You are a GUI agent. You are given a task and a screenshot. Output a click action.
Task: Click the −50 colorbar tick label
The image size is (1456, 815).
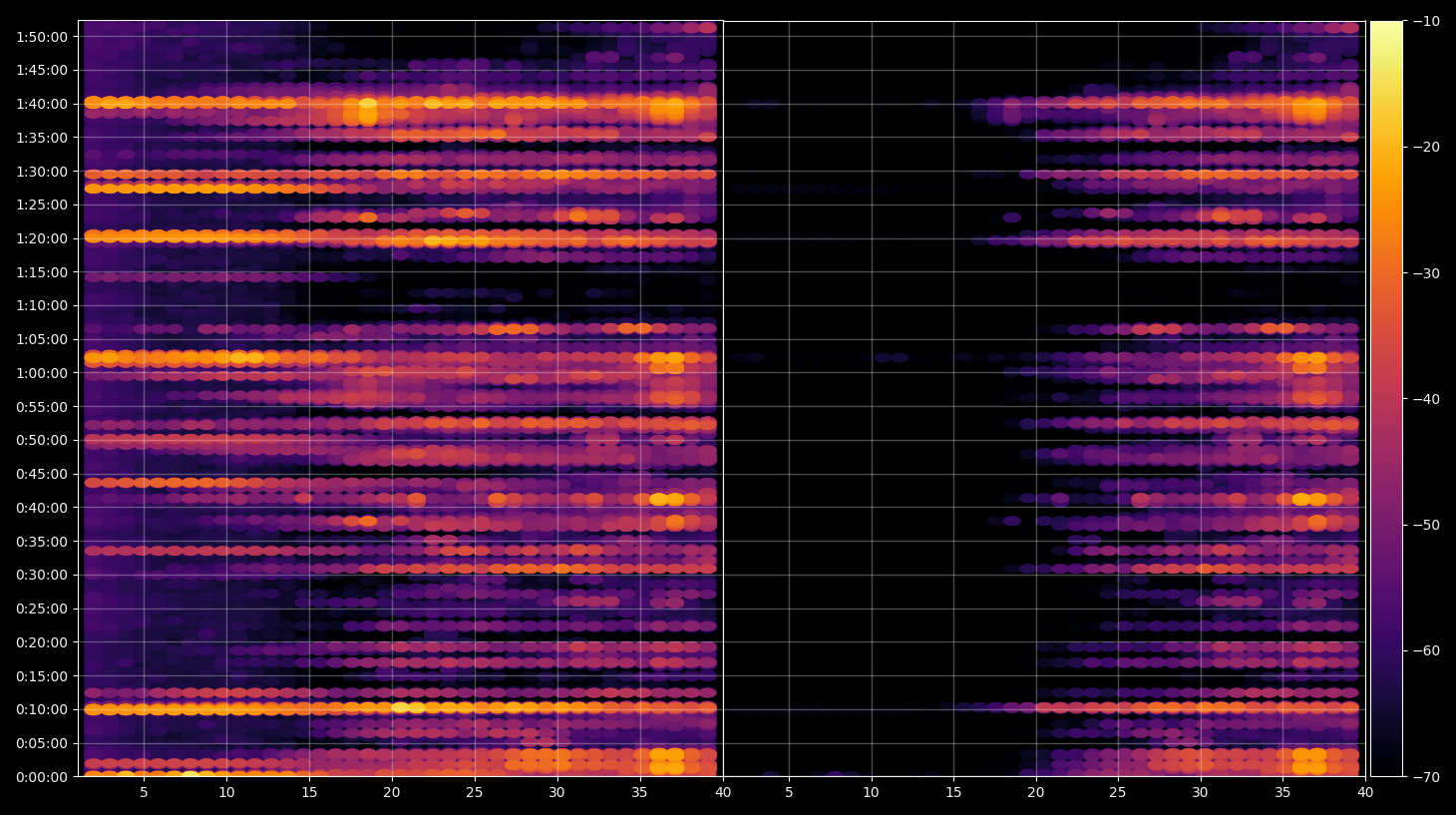(1426, 525)
